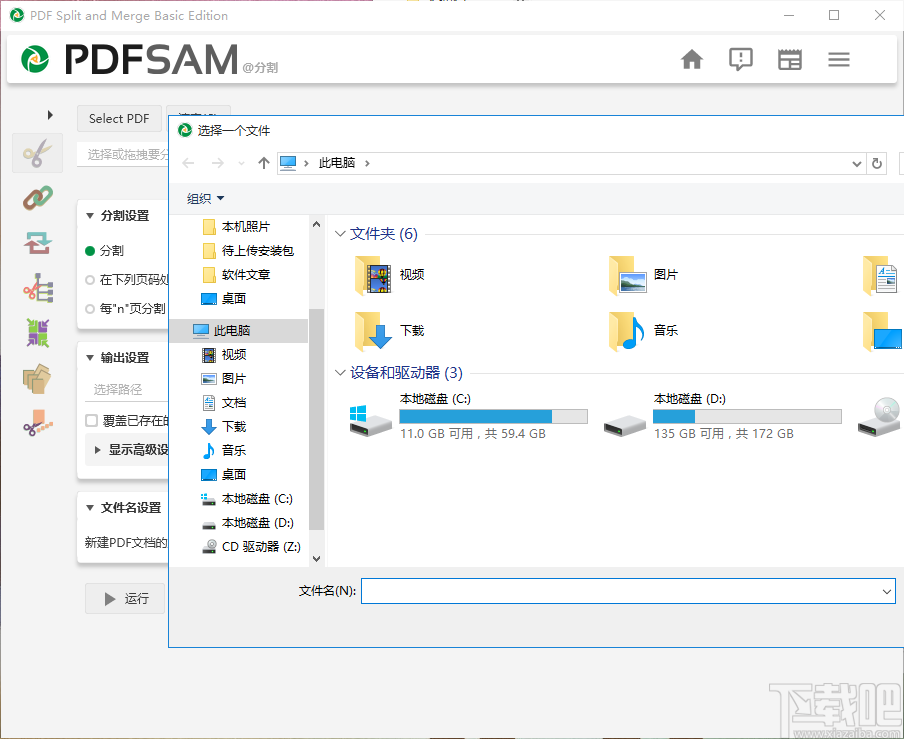Click the Select PDF button
Screen dimensions: 904x739
tap(119, 118)
